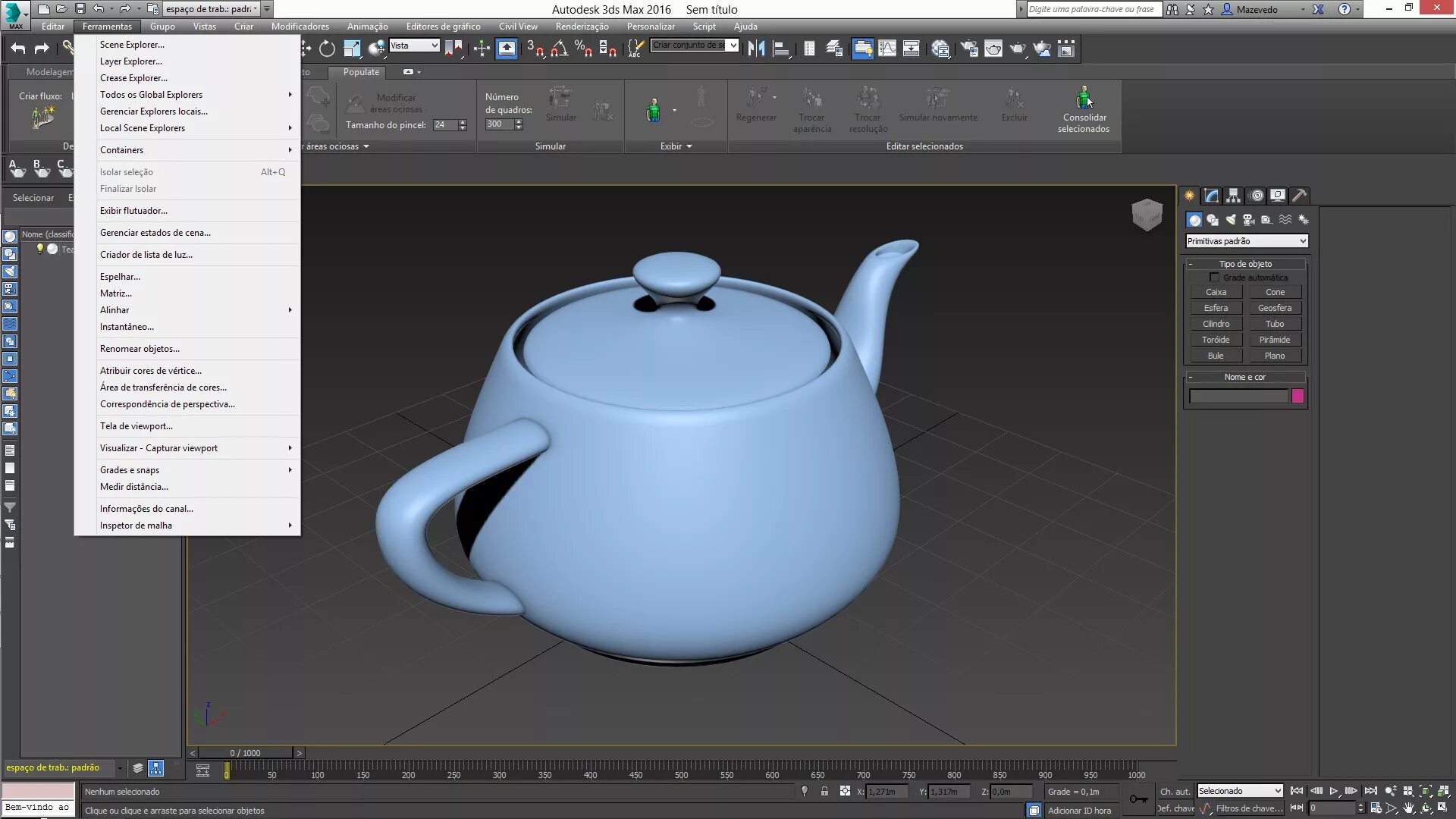Image resolution: width=1456 pixels, height=819 pixels.
Task: Toggle Filtros de chave option
Action: tap(1249, 809)
